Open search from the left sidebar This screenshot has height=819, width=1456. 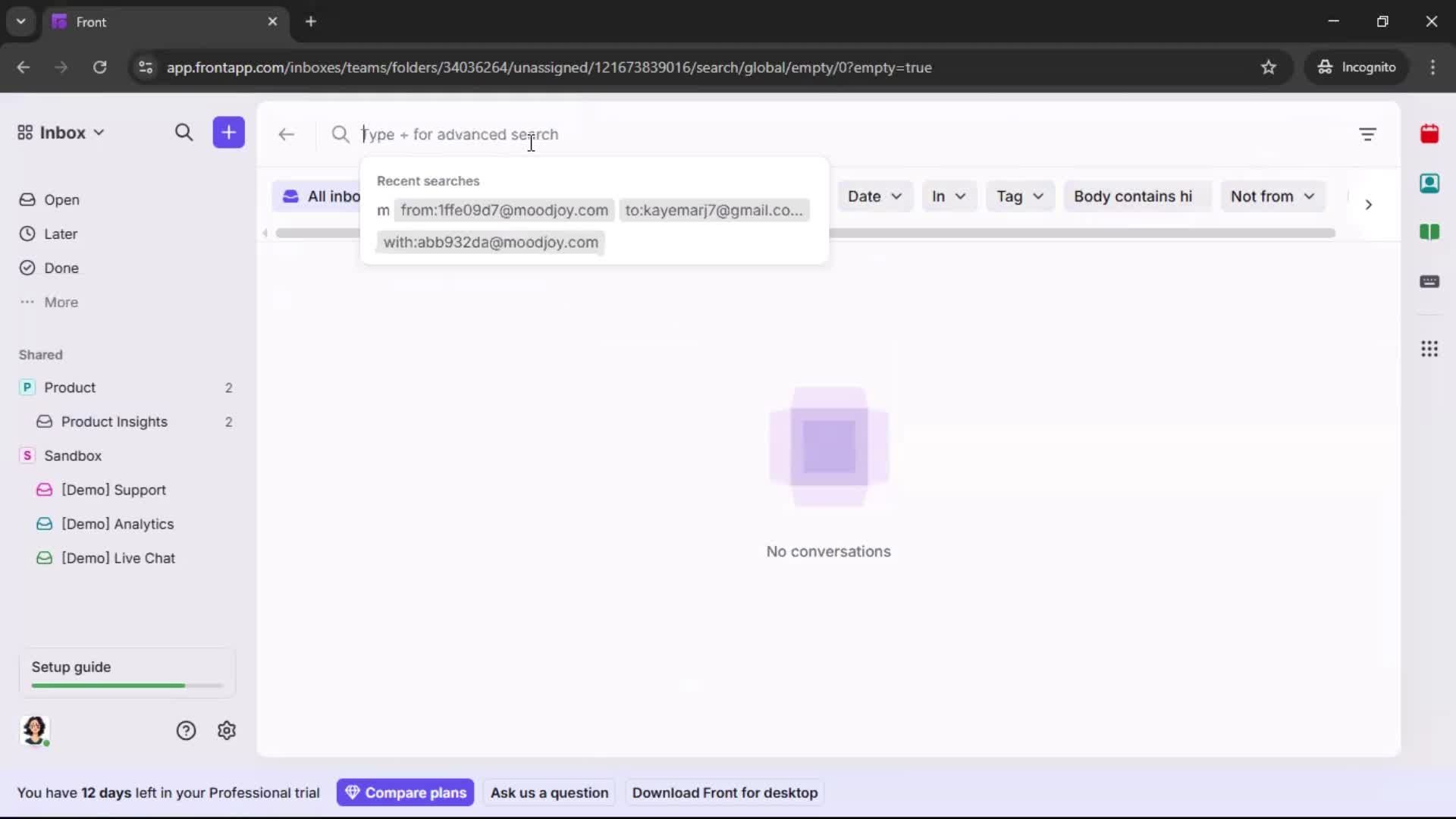184,132
